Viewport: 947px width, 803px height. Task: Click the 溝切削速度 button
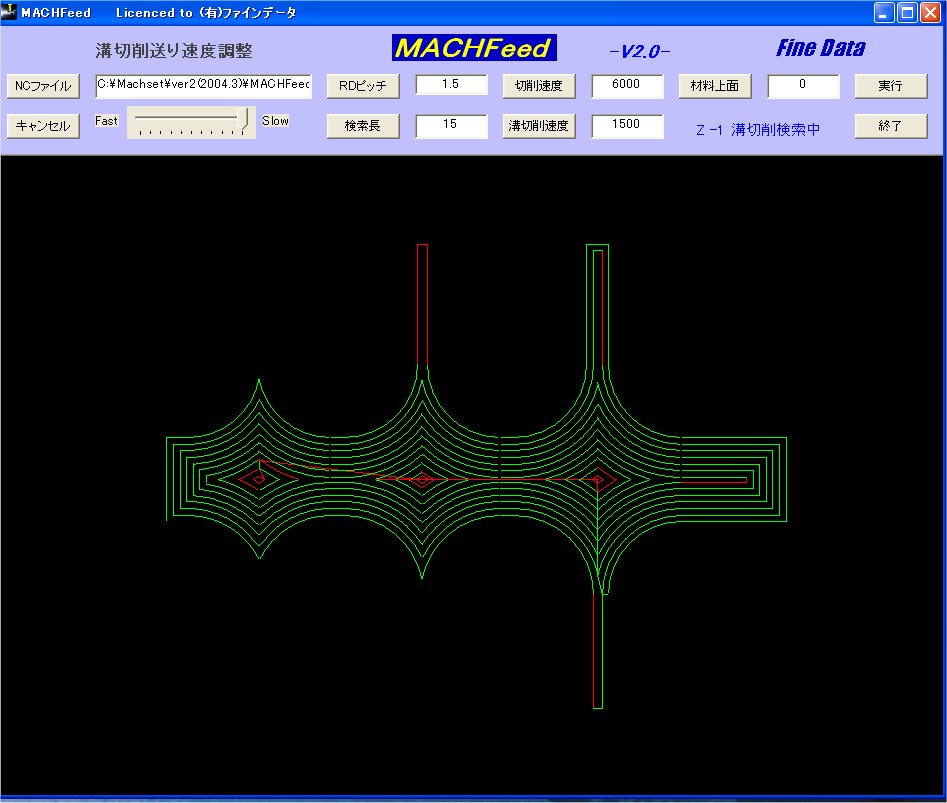[x=539, y=126]
